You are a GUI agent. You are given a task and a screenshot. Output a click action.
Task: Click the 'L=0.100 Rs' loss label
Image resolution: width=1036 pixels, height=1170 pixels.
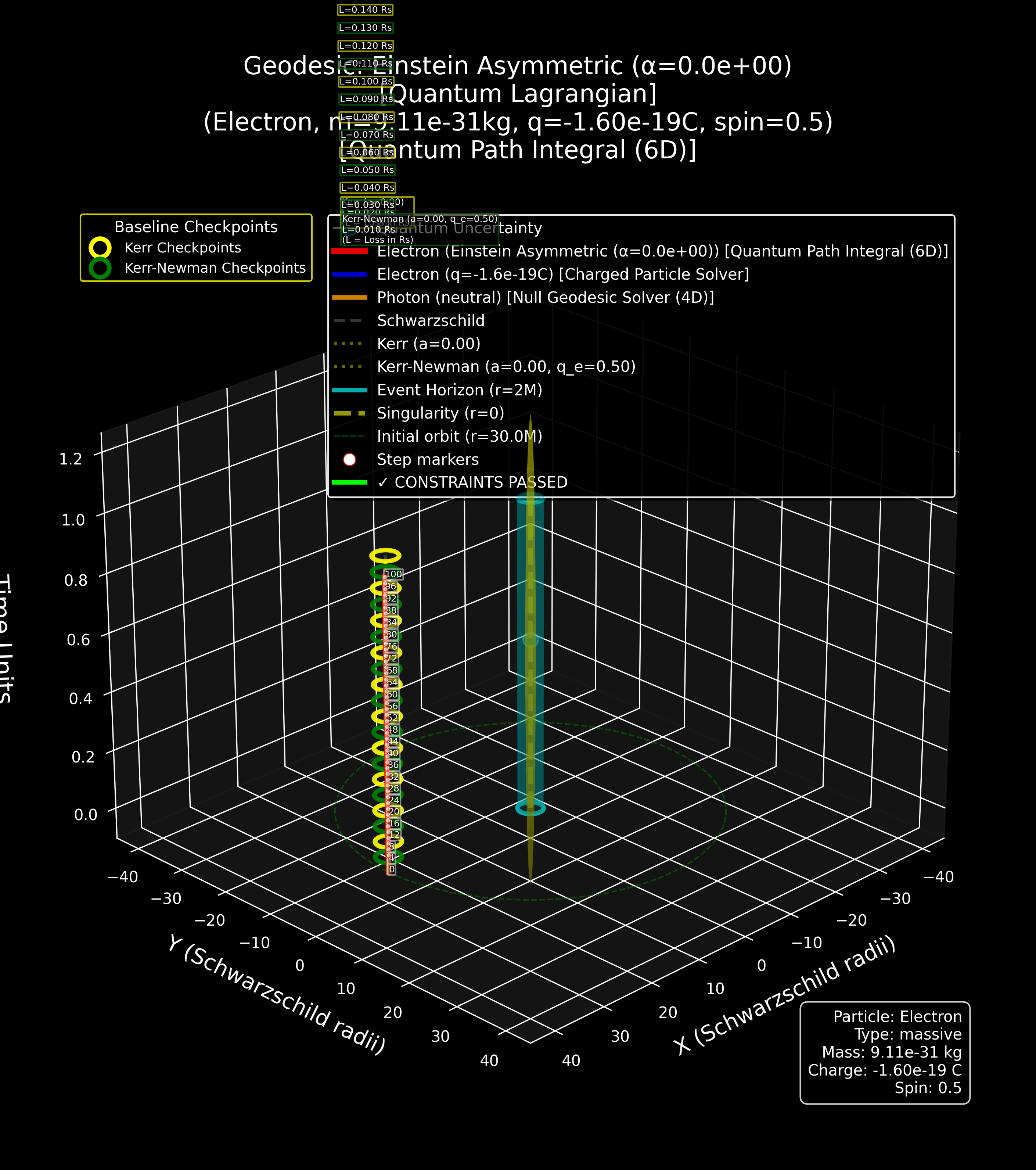coord(366,81)
